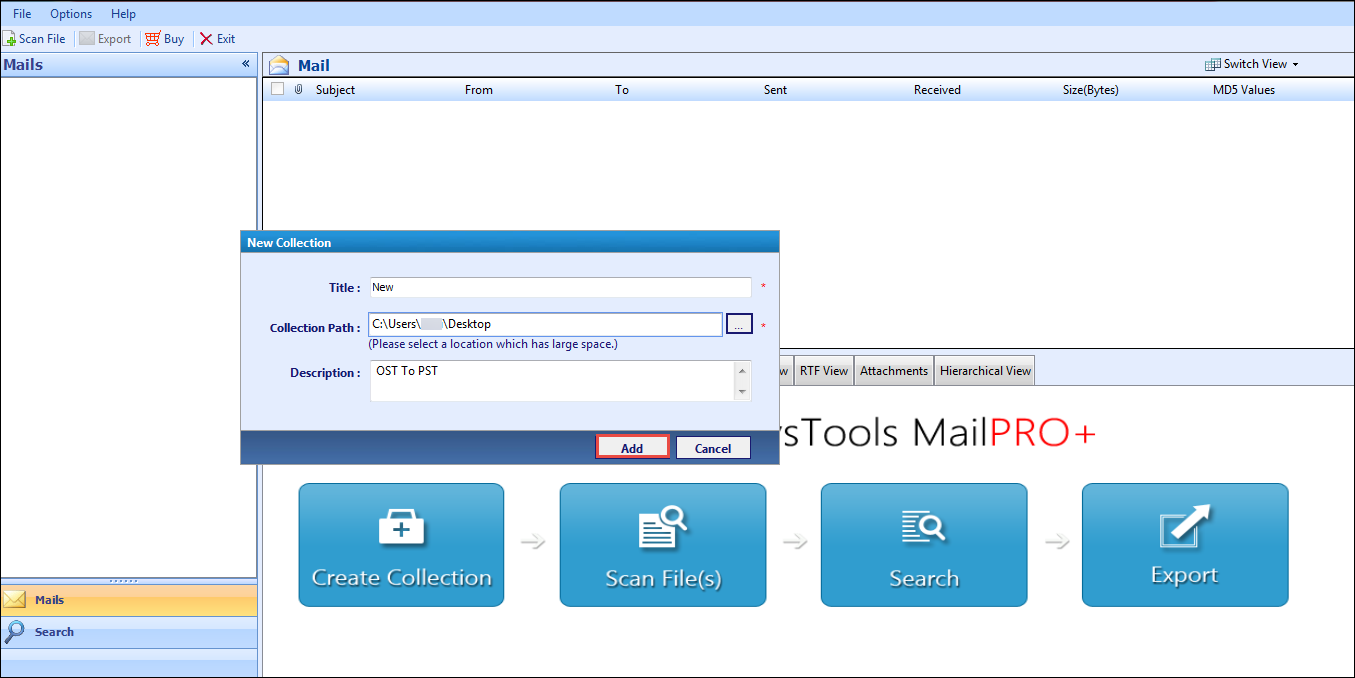
Task: Click the Add button in New Collection
Action: [632, 448]
